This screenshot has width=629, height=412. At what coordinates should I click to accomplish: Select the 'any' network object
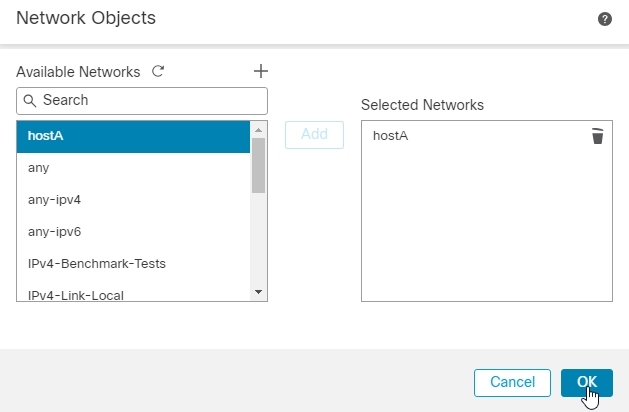(132, 168)
